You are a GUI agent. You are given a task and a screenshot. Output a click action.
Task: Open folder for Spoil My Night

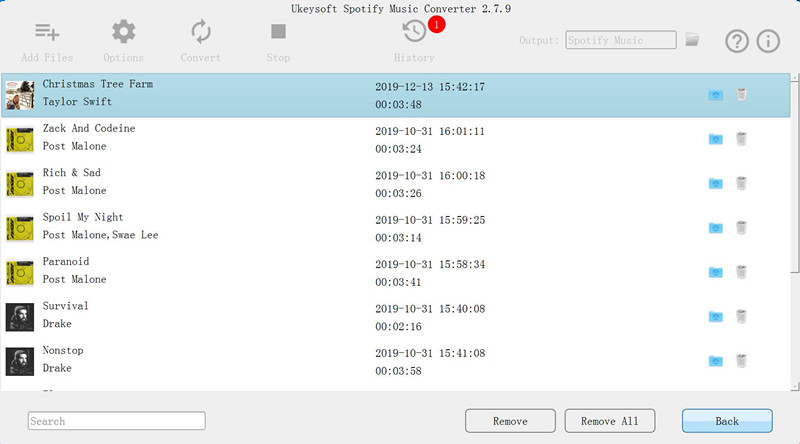(x=715, y=228)
